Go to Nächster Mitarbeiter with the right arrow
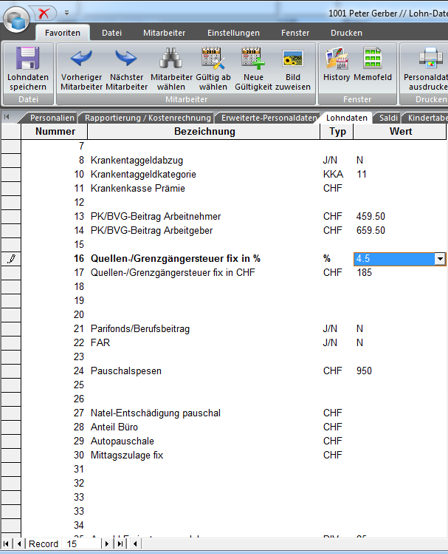Screen dimensions: 448x554 tap(126, 58)
